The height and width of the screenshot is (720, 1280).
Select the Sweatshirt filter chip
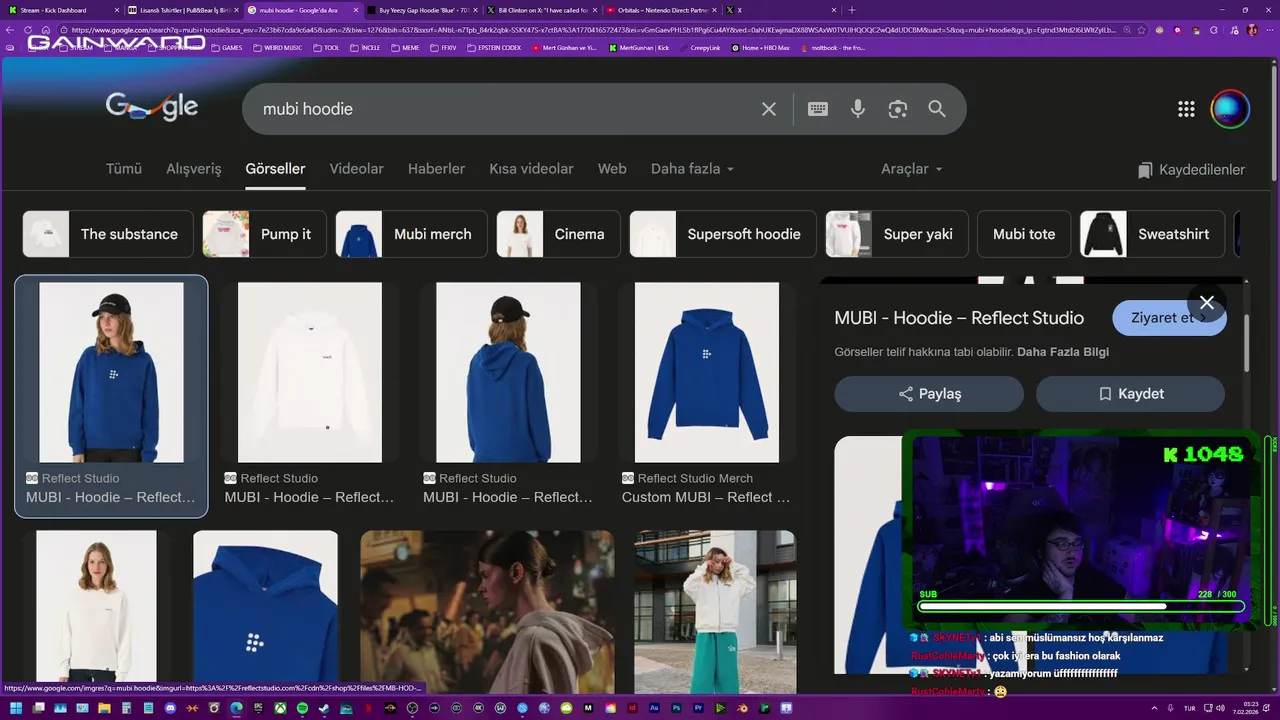pyautogui.click(x=1152, y=234)
